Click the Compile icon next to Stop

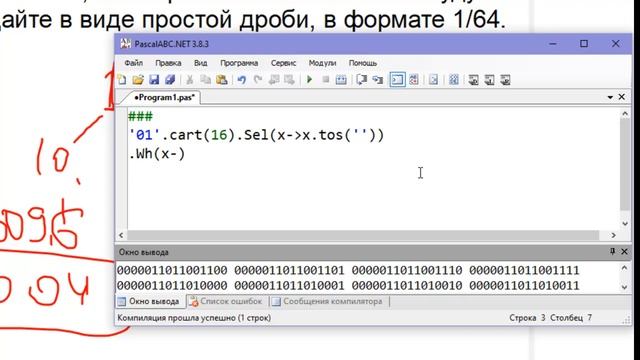coord(341,80)
